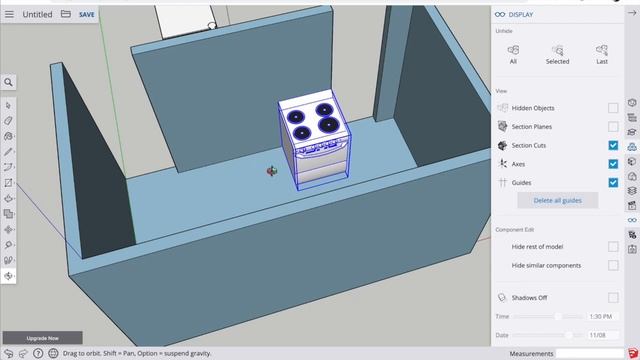Select the Push/Pull tool
This screenshot has height=360, width=640.
[x=9, y=198]
